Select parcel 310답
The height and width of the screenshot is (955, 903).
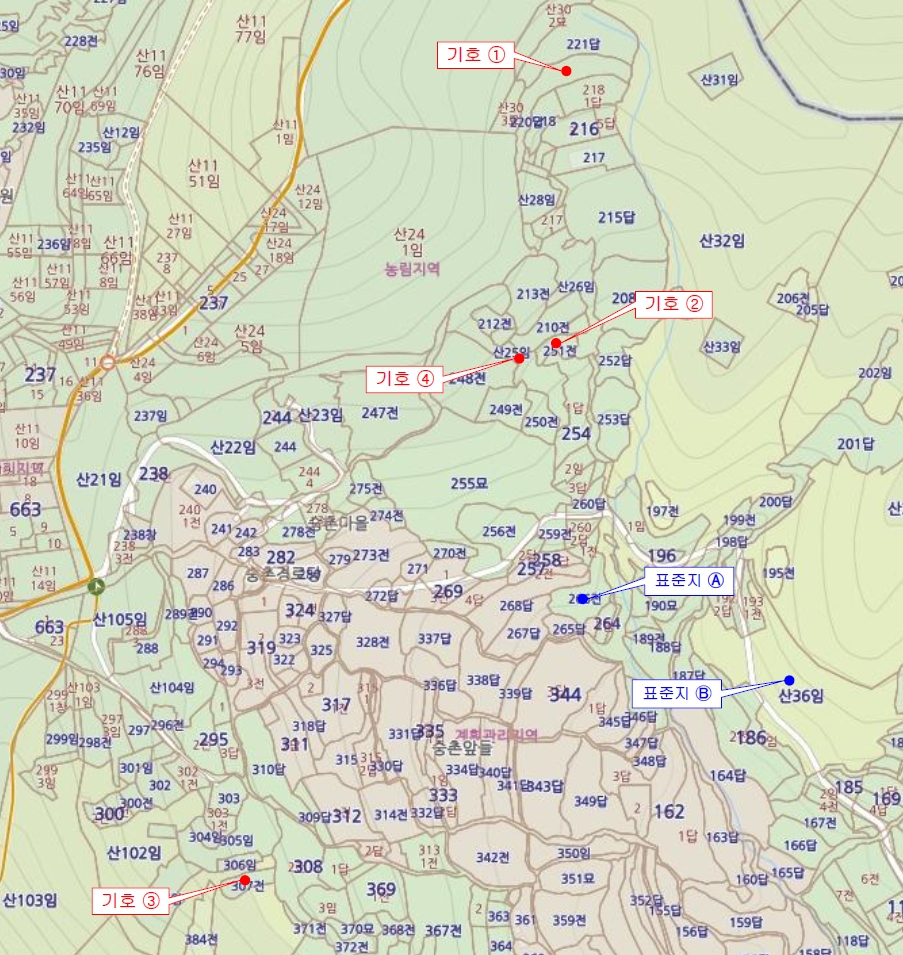point(269,769)
